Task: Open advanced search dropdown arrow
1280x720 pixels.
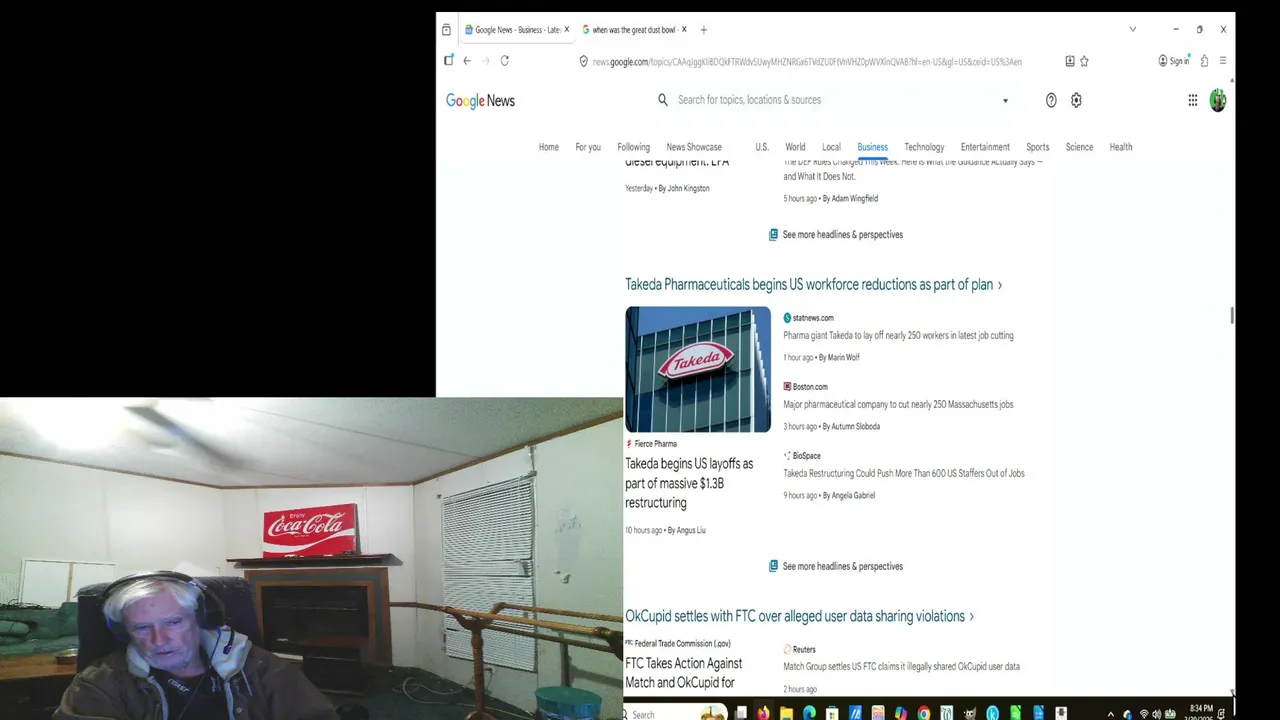Action: coord(1005,100)
